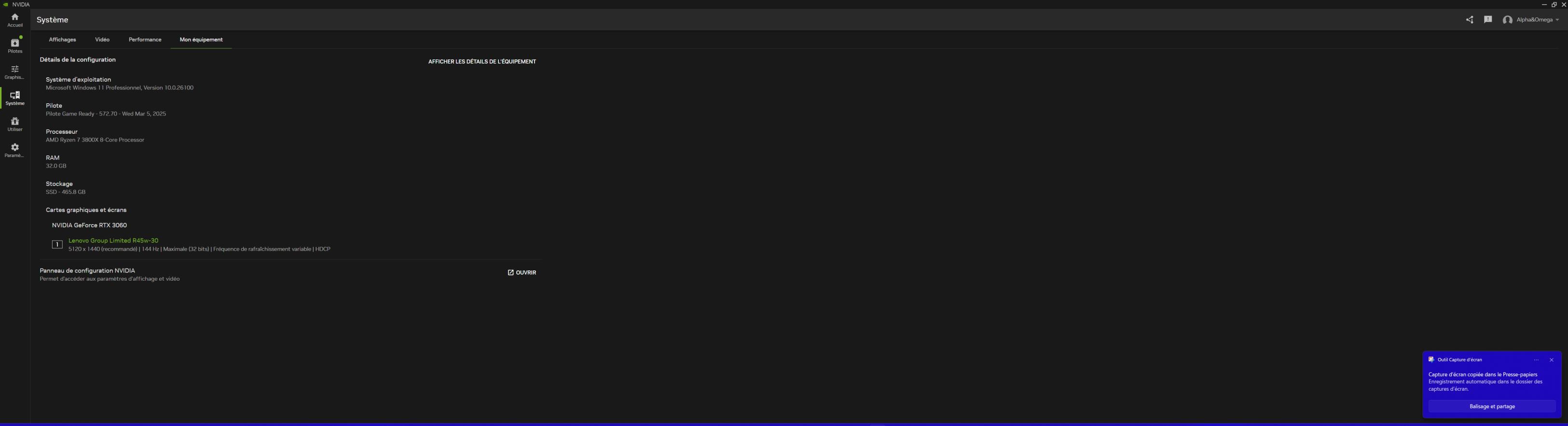Open the capture notification options ellipsis
This screenshot has width=1568, height=426.
pos(1536,360)
